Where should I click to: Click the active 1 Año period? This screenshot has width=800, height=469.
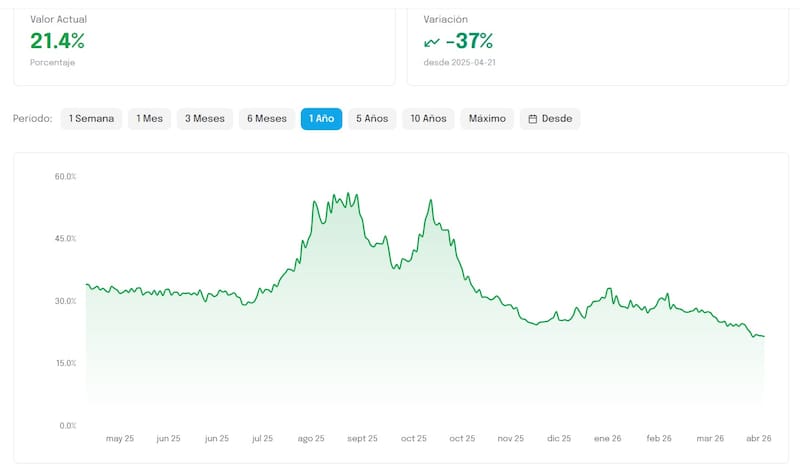321,118
